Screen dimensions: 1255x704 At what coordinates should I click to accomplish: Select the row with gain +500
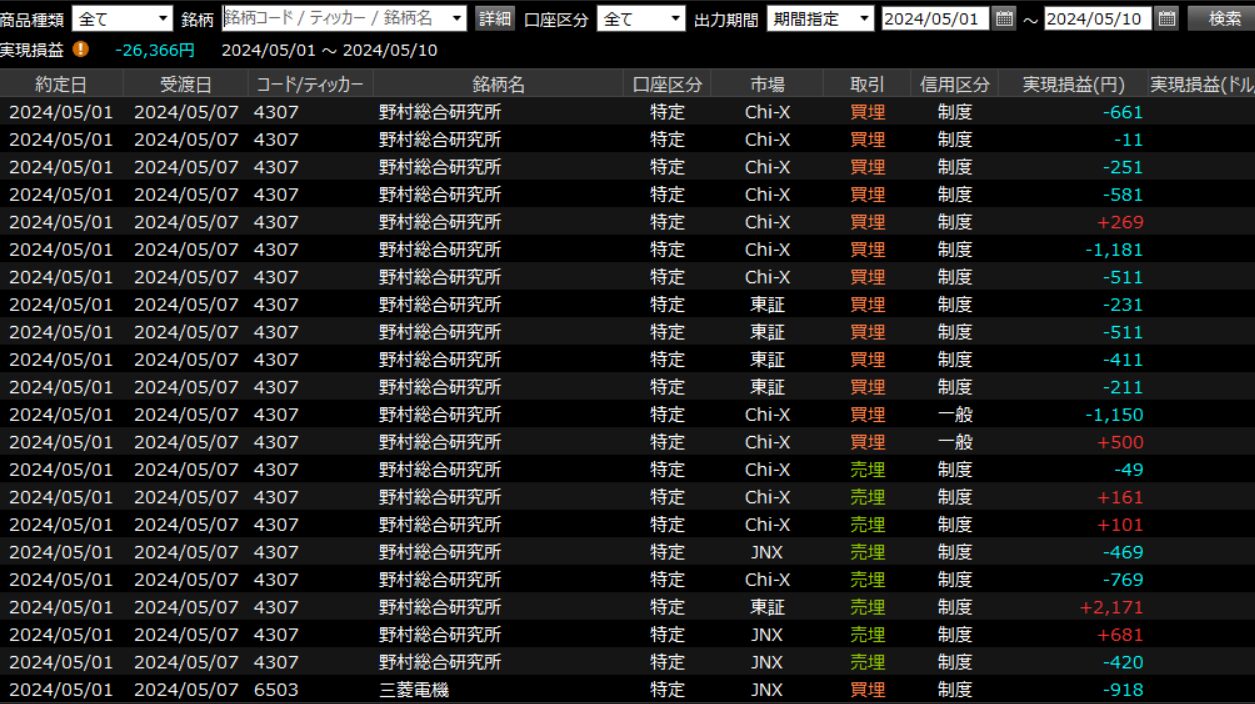pos(627,442)
